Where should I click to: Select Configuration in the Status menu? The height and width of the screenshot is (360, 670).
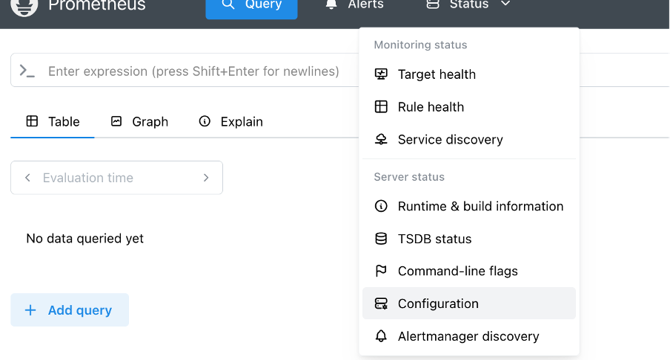tap(469, 304)
